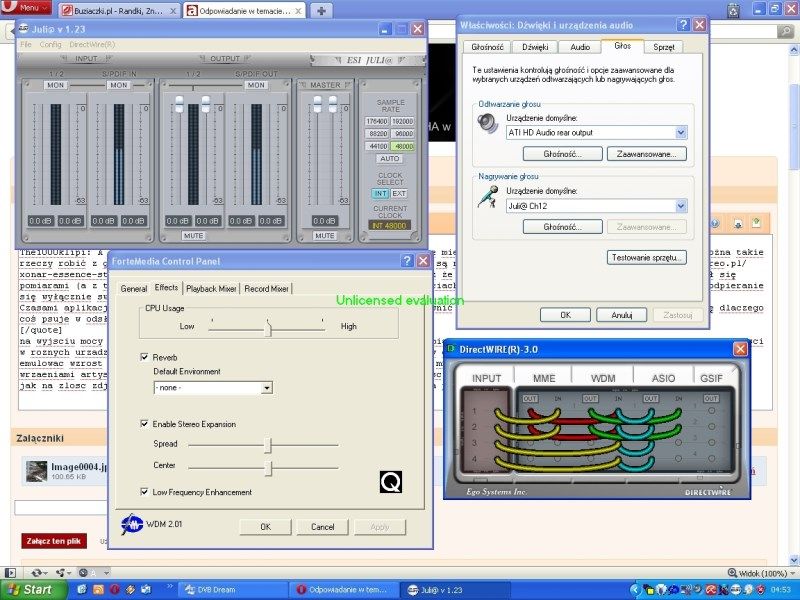
Task: Switch to the Dźwięki tab
Action: tap(535, 47)
